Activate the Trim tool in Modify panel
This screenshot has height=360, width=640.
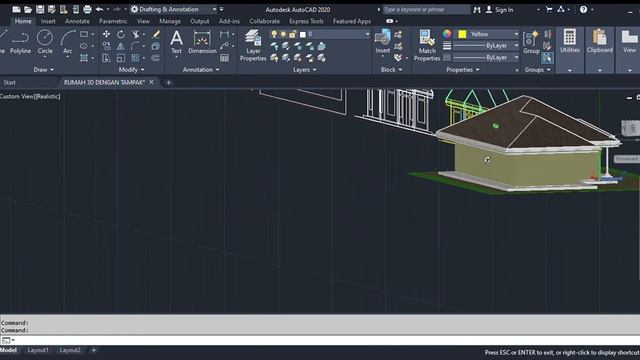pyautogui.click(x=136, y=34)
